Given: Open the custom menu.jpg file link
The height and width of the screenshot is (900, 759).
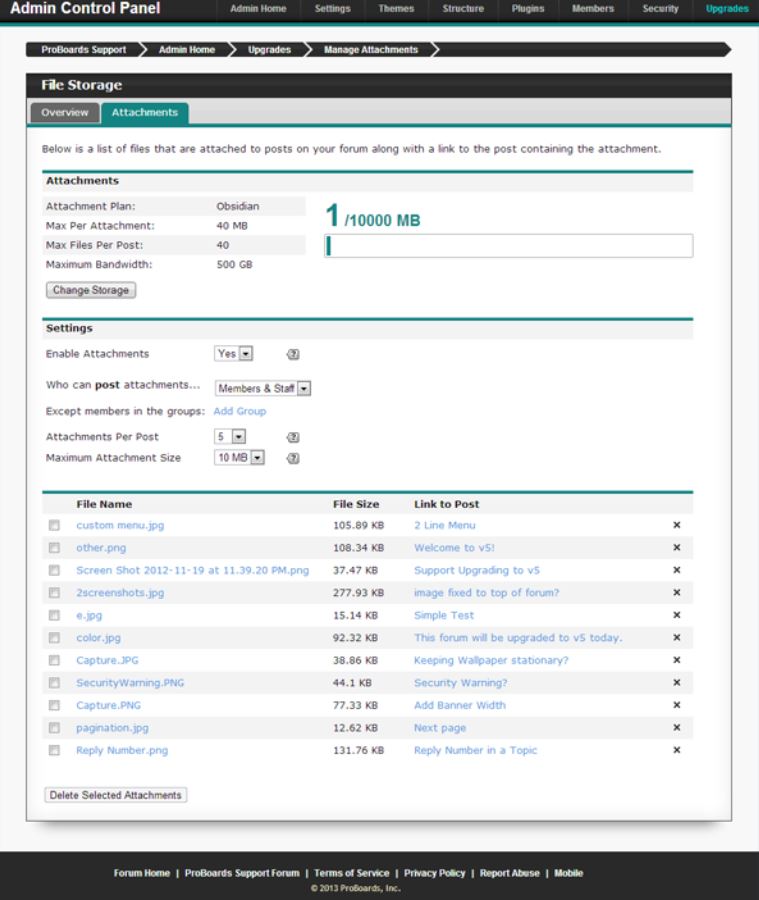Looking at the screenshot, I should click(x=120, y=525).
